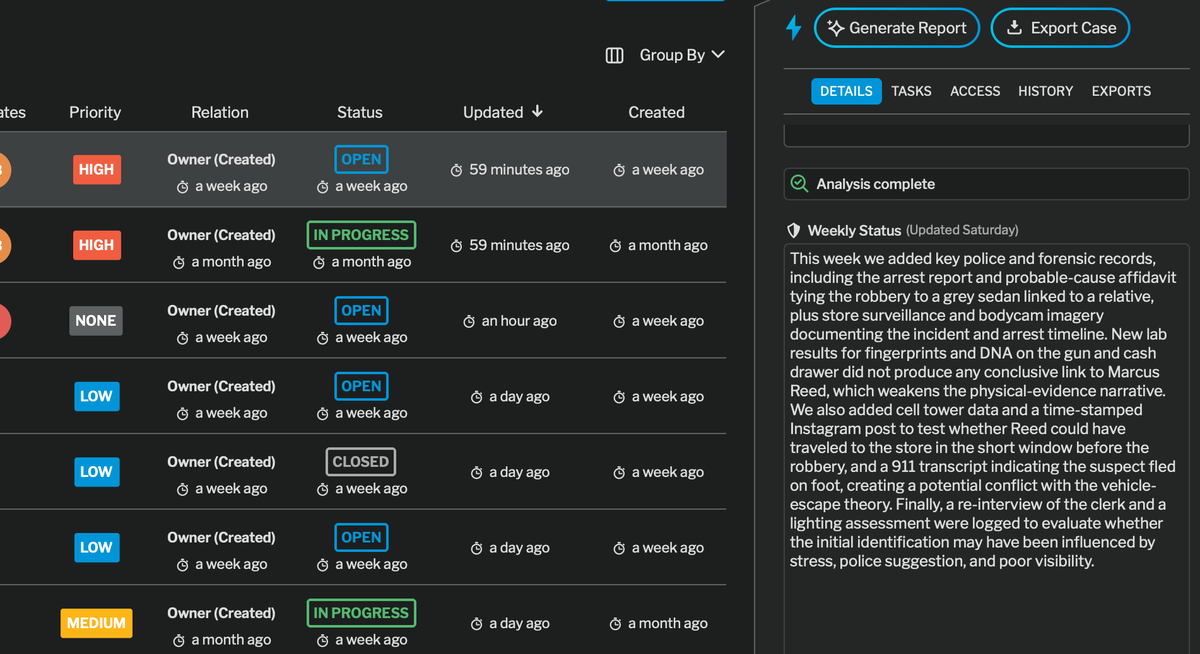The width and height of the screenshot is (1200, 654).
Task: Click the blue lightning bolt icon
Action: click(x=793, y=28)
